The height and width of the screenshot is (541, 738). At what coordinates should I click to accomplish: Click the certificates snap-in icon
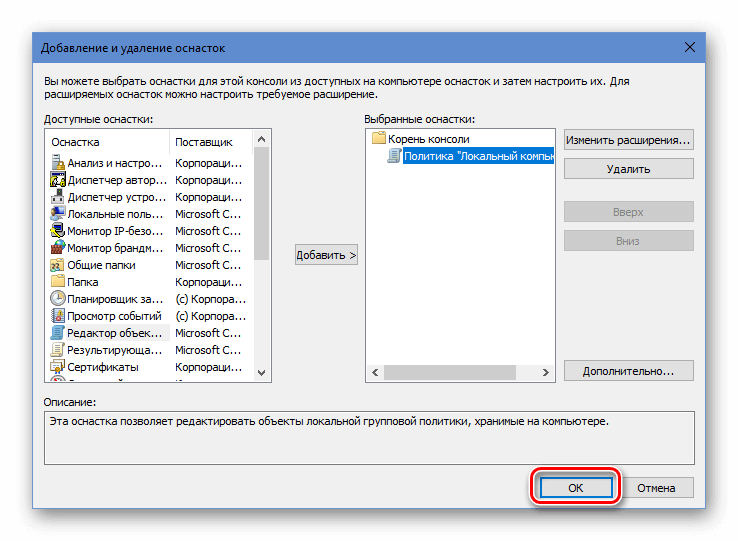57,366
